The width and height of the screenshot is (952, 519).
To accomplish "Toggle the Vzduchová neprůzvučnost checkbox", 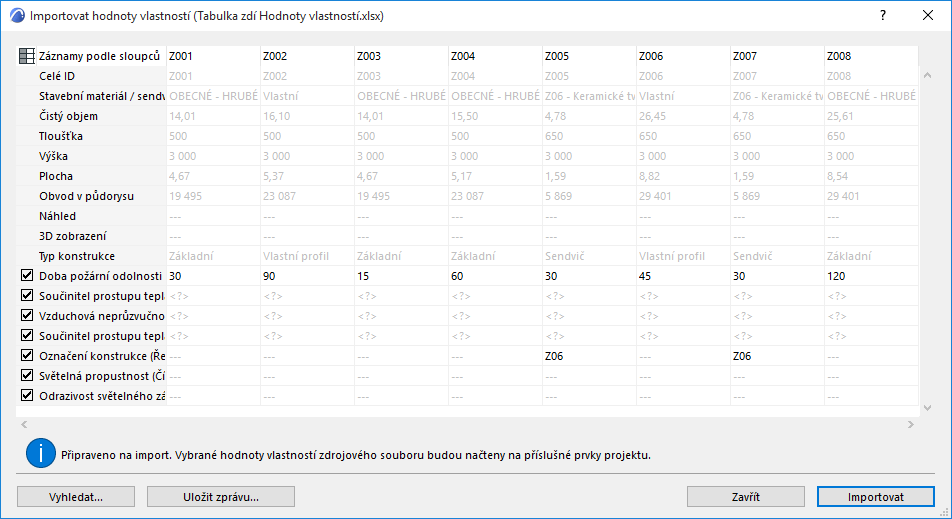I will (x=27, y=316).
